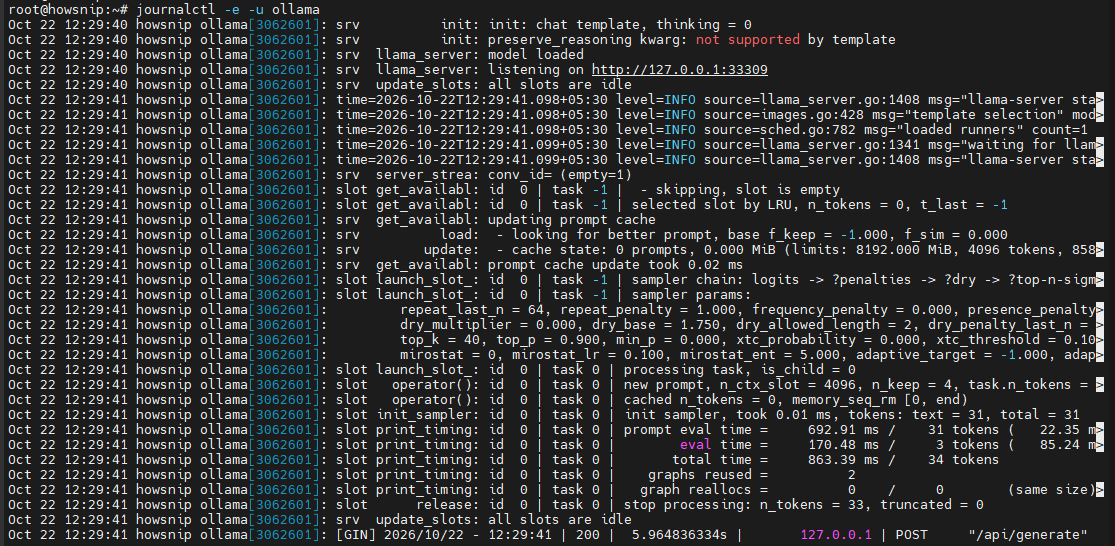Click 'repeat_last_n = 64' parameter
1115x546 pixels.
pyautogui.click(x=471, y=310)
